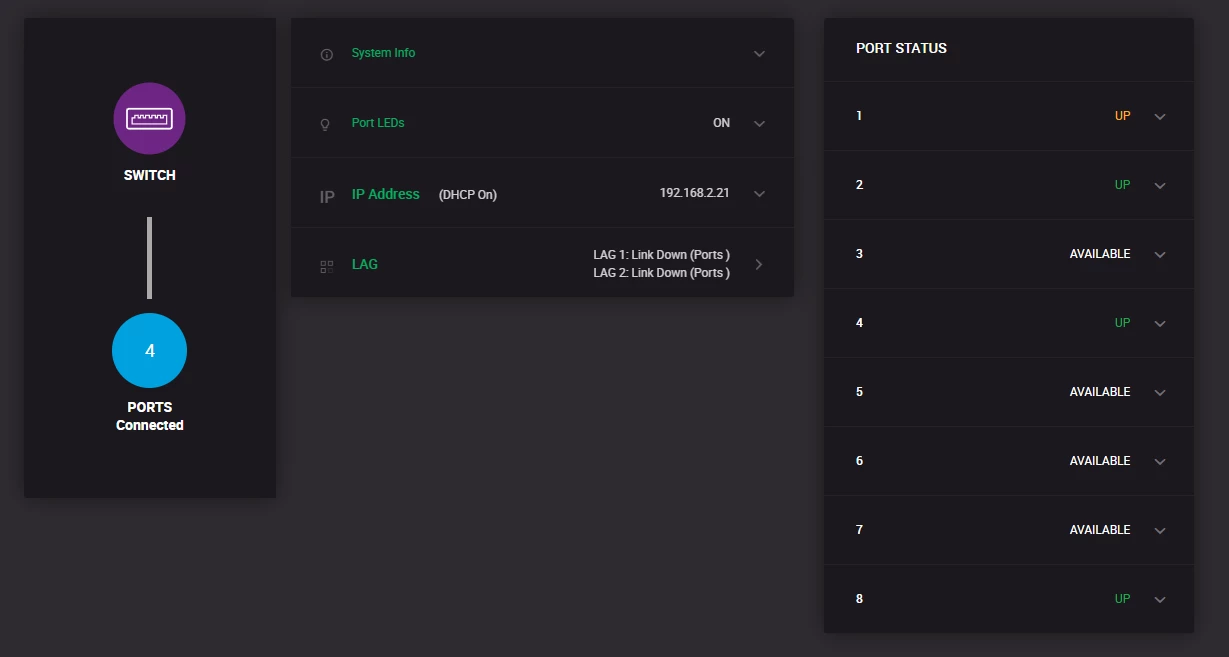
Task: Click the Port LEDs ON status
Action: coord(721,123)
